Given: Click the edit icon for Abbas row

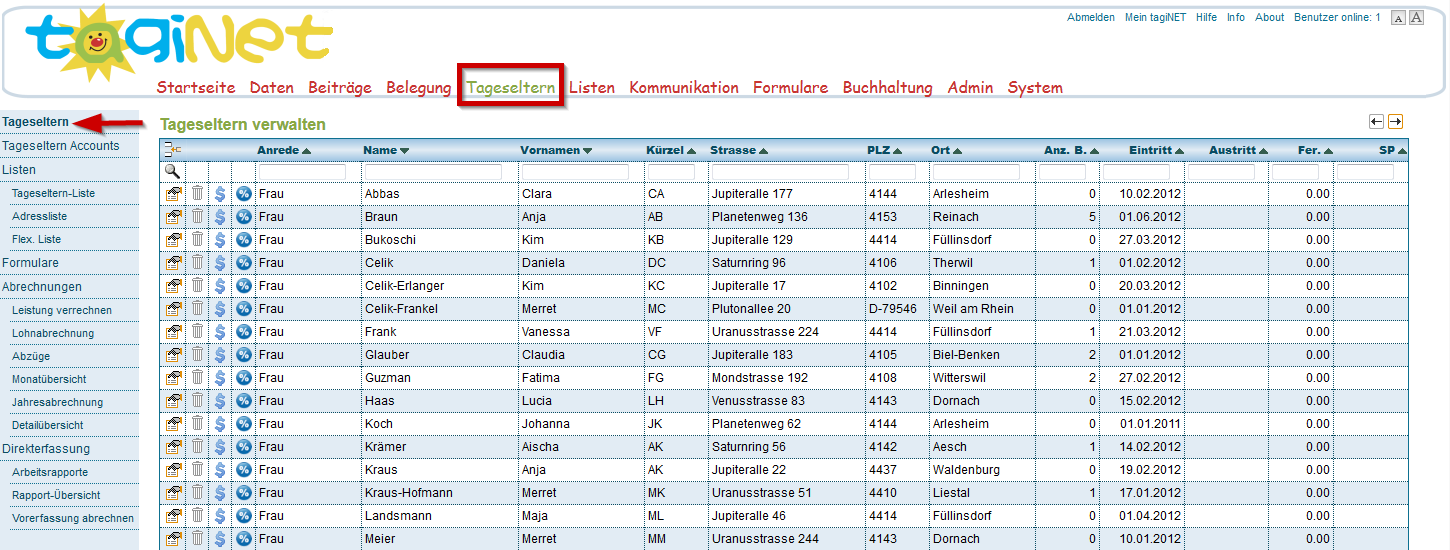Looking at the screenshot, I should (x=173, y=194).
